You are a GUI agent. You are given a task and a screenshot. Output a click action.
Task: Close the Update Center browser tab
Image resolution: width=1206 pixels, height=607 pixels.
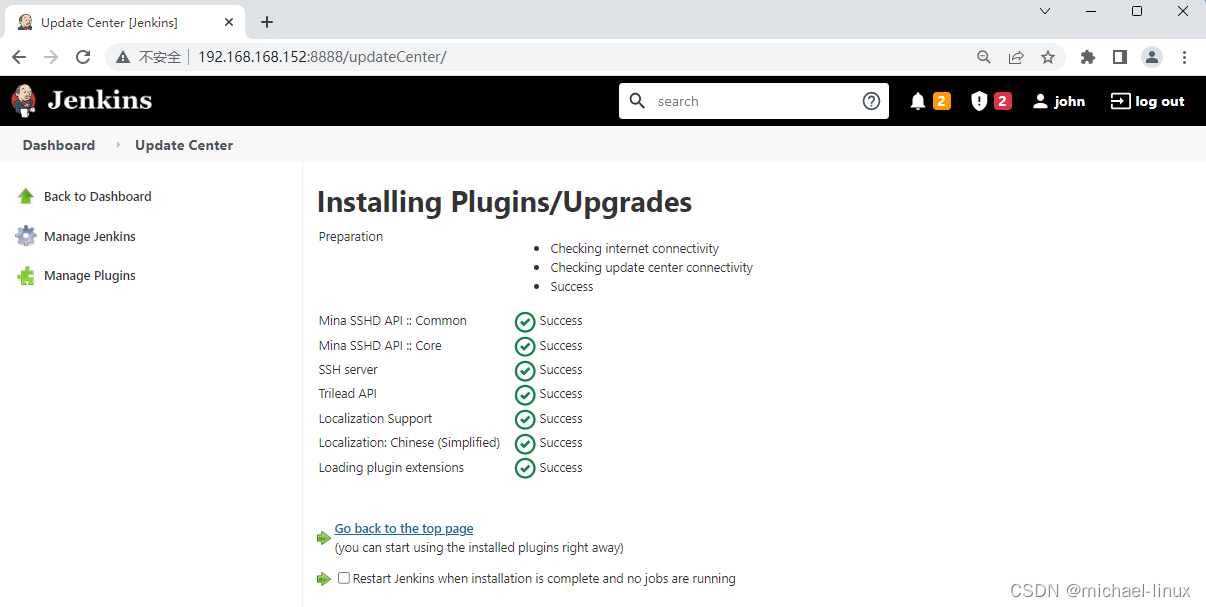click(228, 22)
